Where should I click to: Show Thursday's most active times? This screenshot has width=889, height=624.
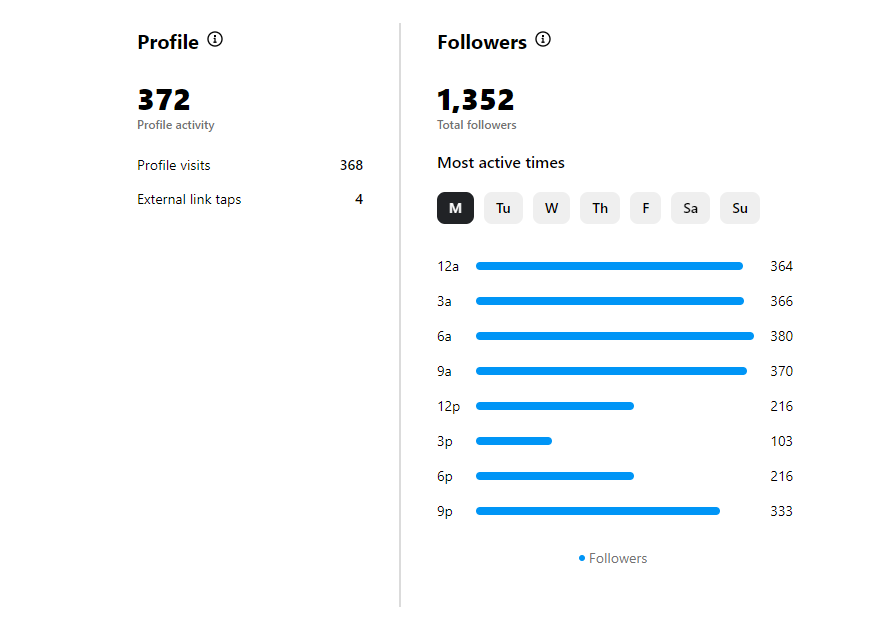600,208
